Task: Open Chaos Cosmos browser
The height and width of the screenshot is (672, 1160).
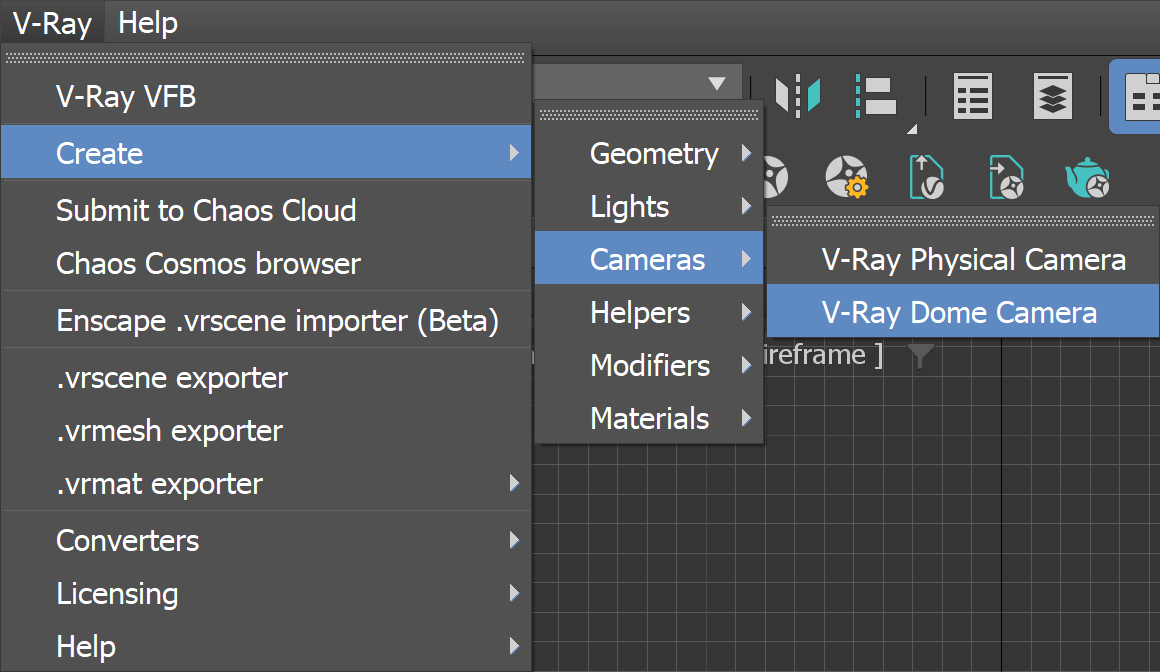Action: tap(266, 263)
